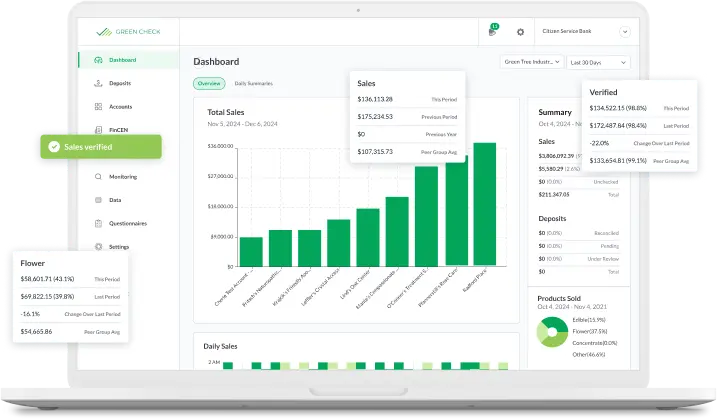Select the Overview tab
The height and width of the screenshot is (419, 717).
(209, 83)
